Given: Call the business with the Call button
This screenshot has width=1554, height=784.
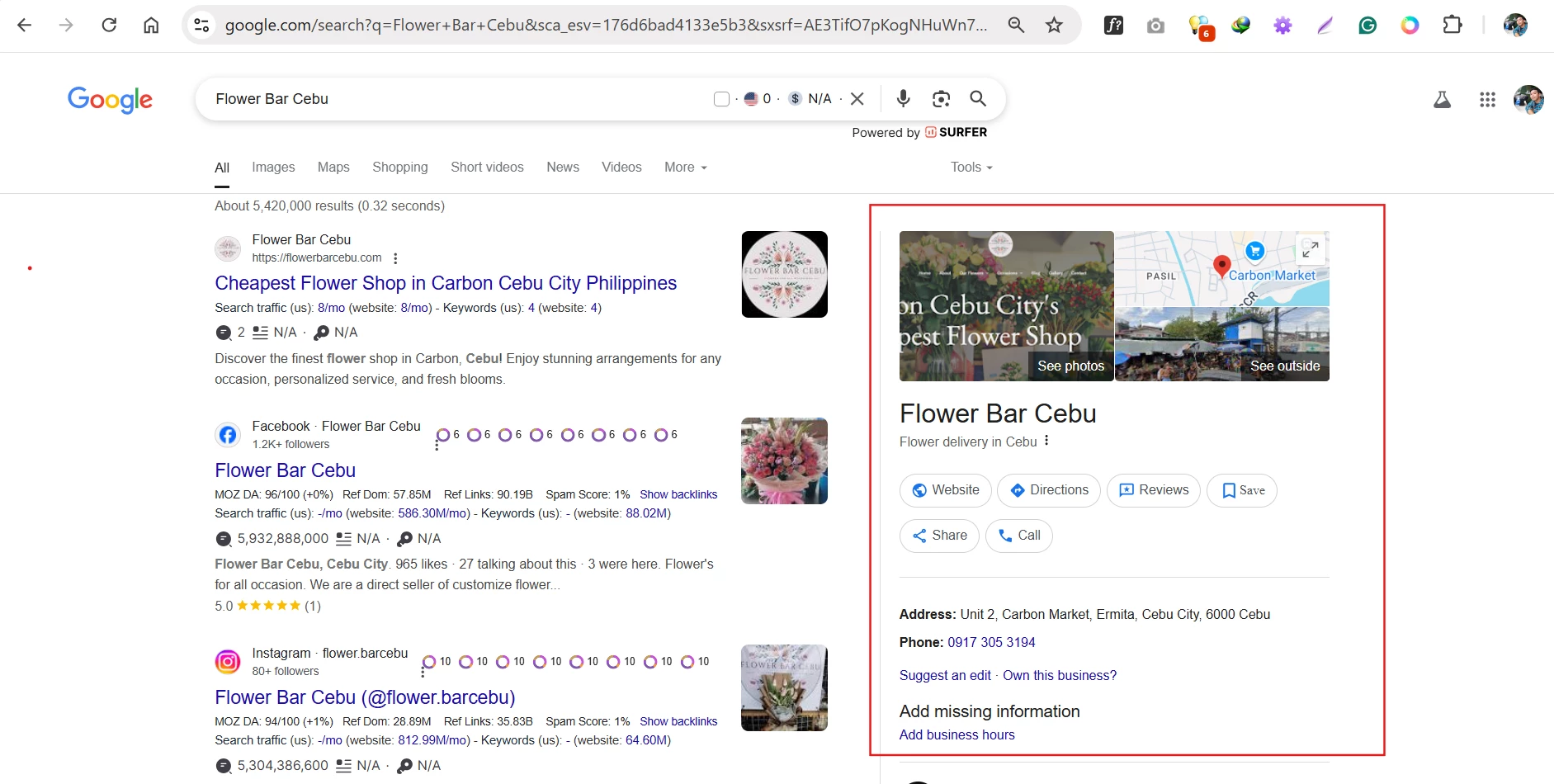Looking at the screenshot, I should pos(1019,536).
